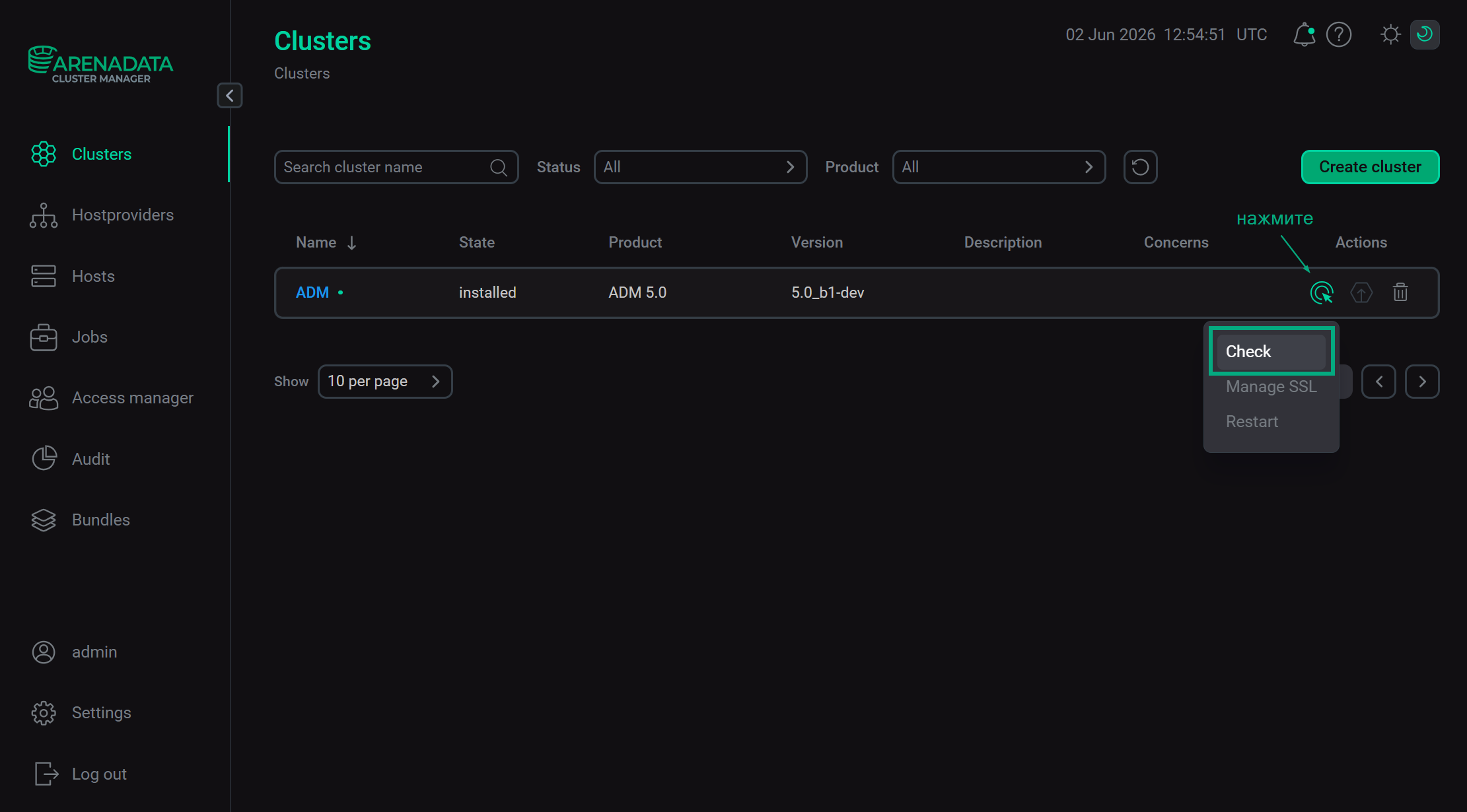Viewport: 1467px width, 812px height.
Task: Click the Actions column header
Action: [x=1361, y=242]
